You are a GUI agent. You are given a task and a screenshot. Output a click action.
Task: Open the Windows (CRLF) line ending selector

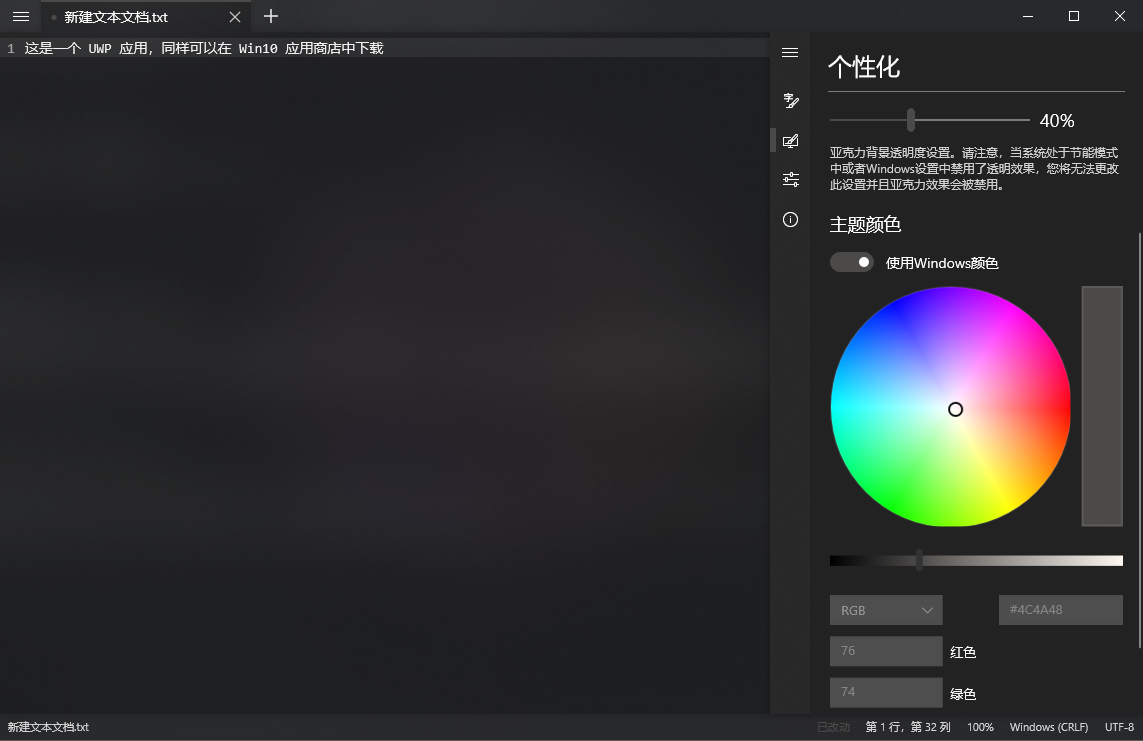tap(1049, 727)
